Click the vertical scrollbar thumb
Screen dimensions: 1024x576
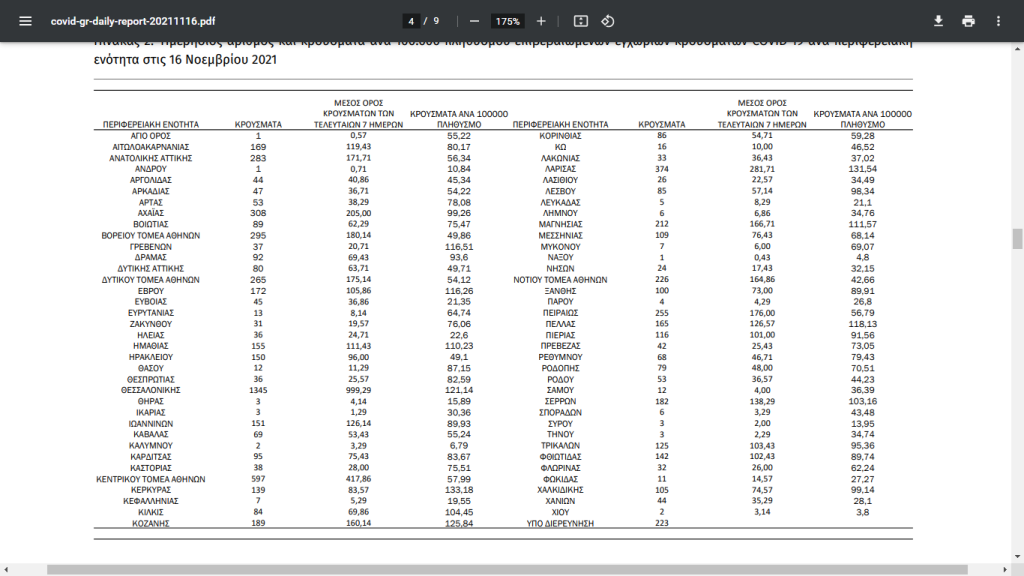[1017, 238]
